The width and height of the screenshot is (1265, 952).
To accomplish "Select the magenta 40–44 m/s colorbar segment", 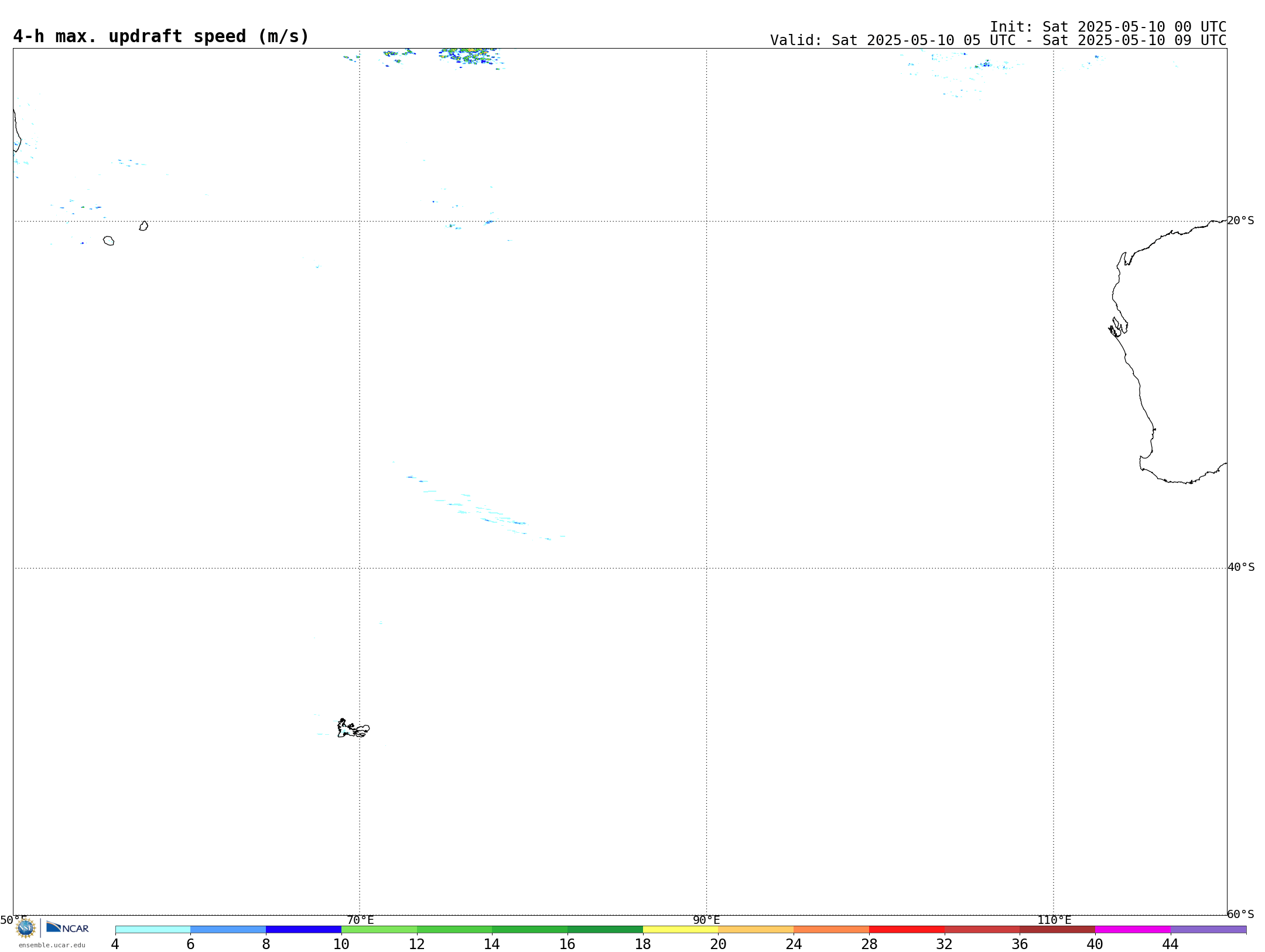I will click(x=1133, y=930).
